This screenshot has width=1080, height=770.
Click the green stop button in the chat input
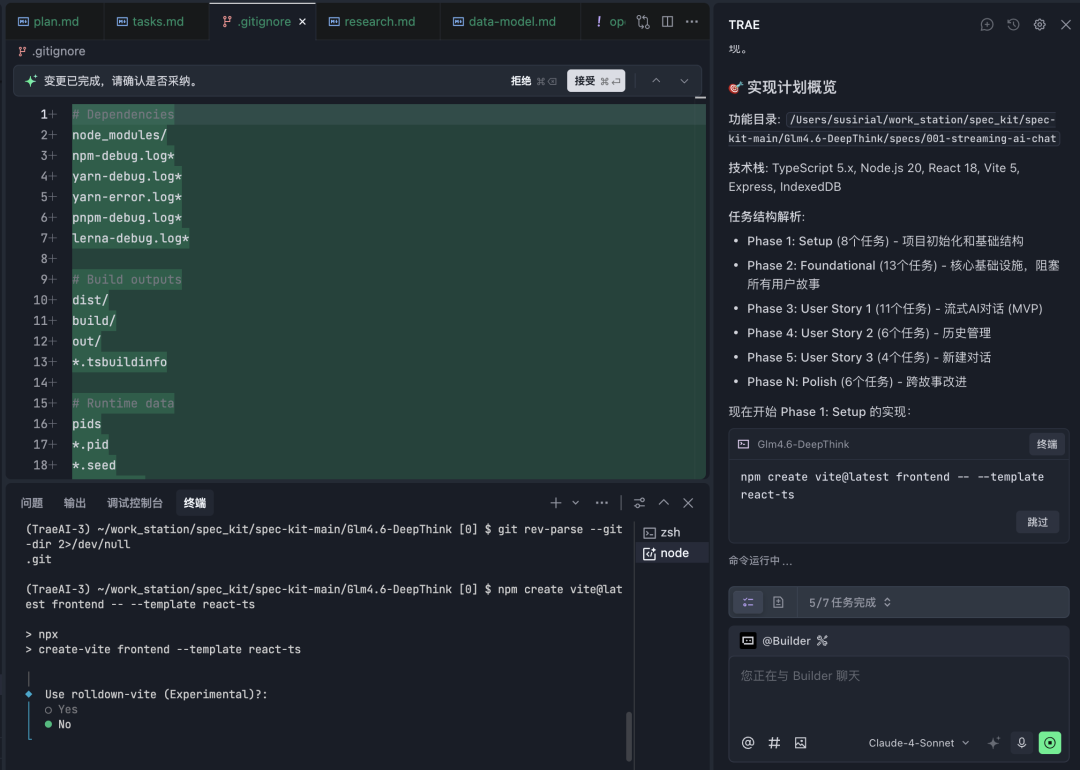coord(1050,742)
